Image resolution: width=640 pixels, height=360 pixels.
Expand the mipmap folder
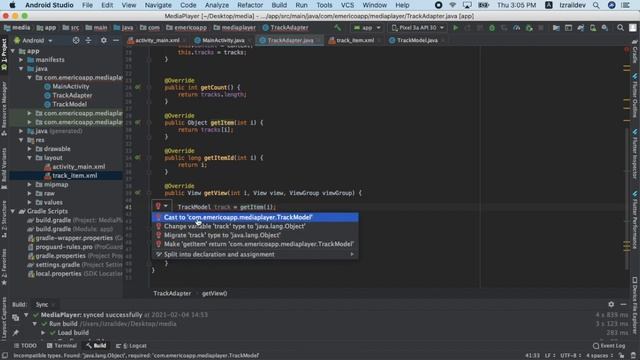tap(30, 184)
